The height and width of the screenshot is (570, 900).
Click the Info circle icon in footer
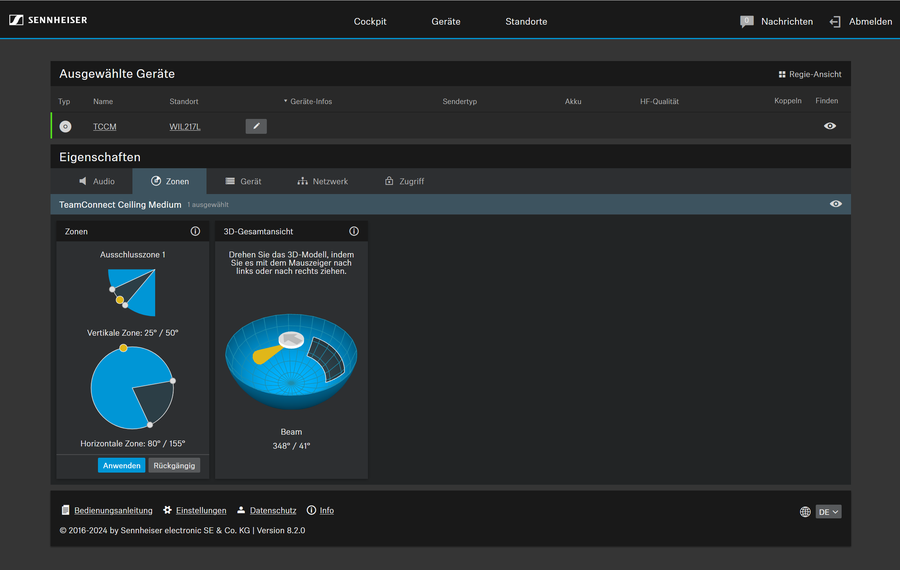311,510
